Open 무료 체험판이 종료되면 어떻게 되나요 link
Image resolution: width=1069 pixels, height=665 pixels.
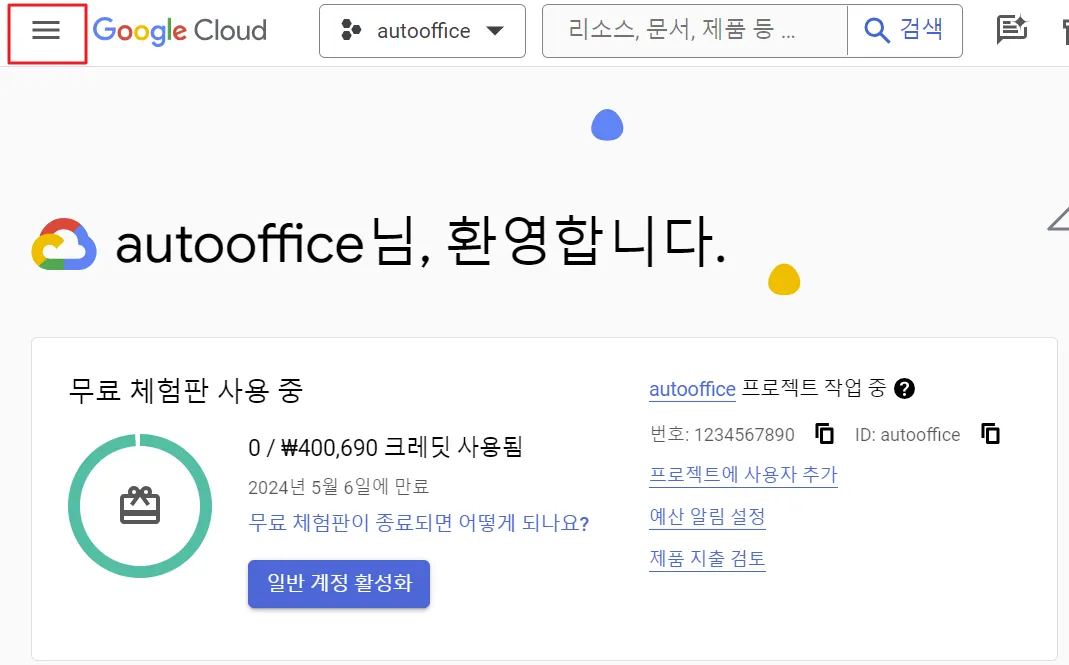click(x=419, y=523)
